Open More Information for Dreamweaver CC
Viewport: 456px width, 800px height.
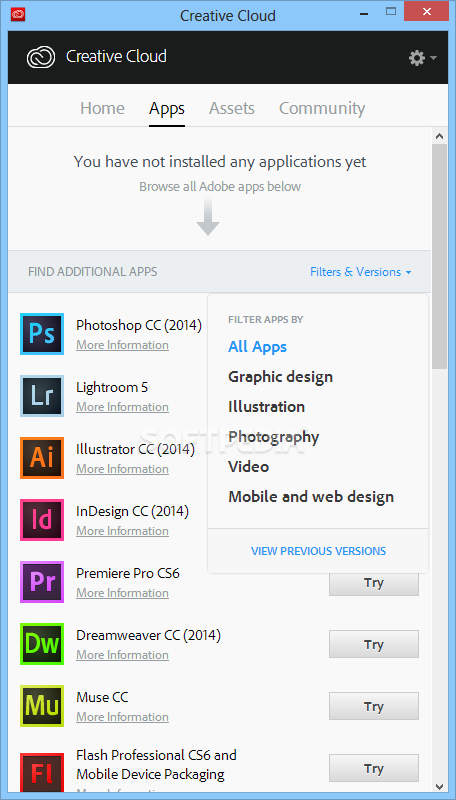point(122,655)
